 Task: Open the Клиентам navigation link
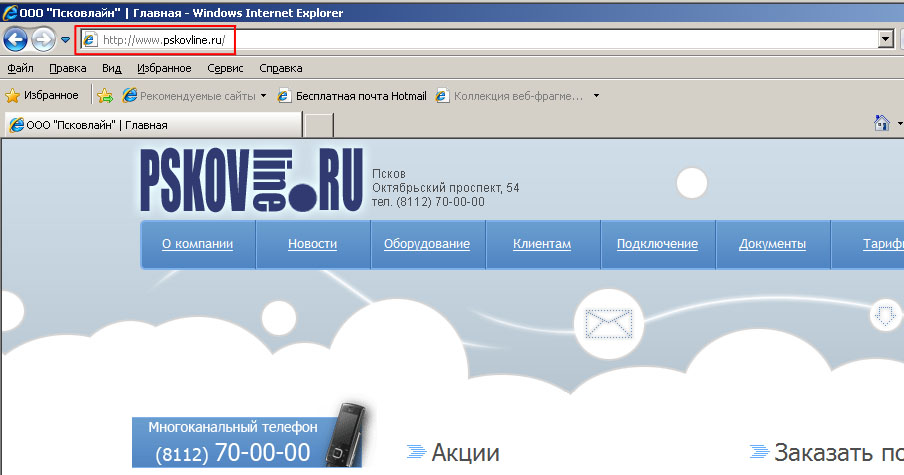(542, 244)
